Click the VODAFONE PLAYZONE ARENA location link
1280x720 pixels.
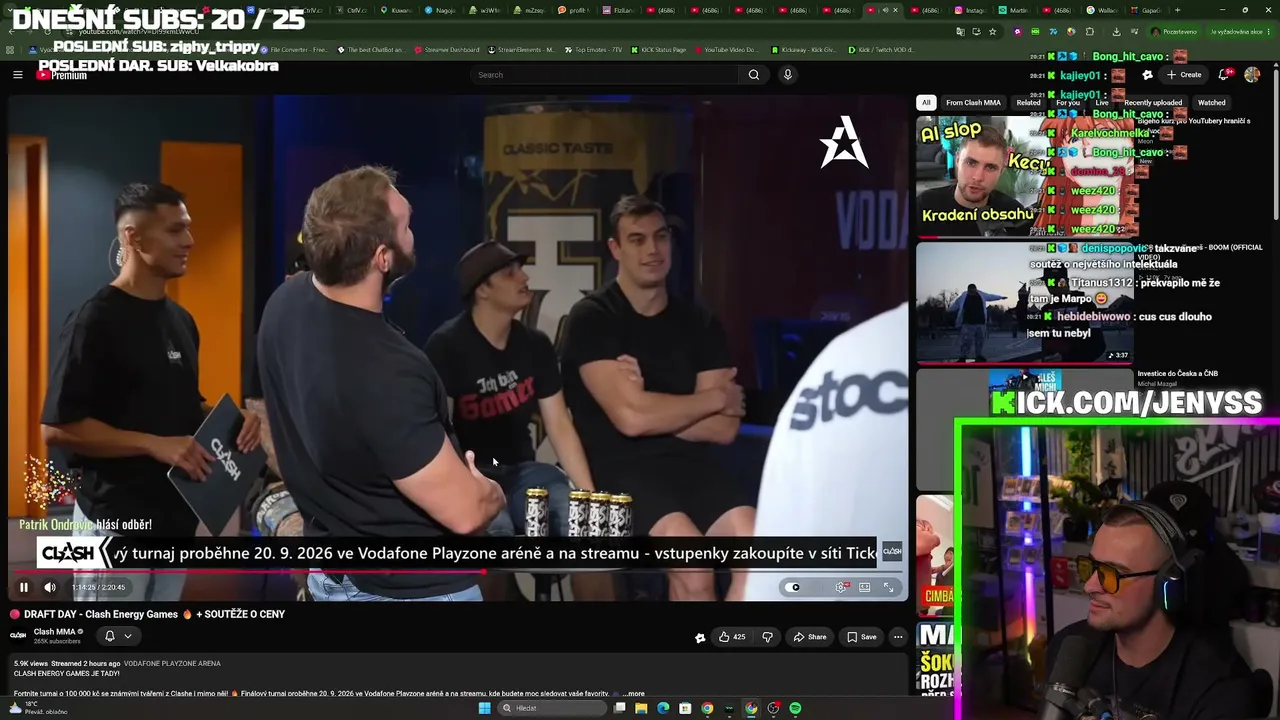pyautogui.click(x=172, y=663)
